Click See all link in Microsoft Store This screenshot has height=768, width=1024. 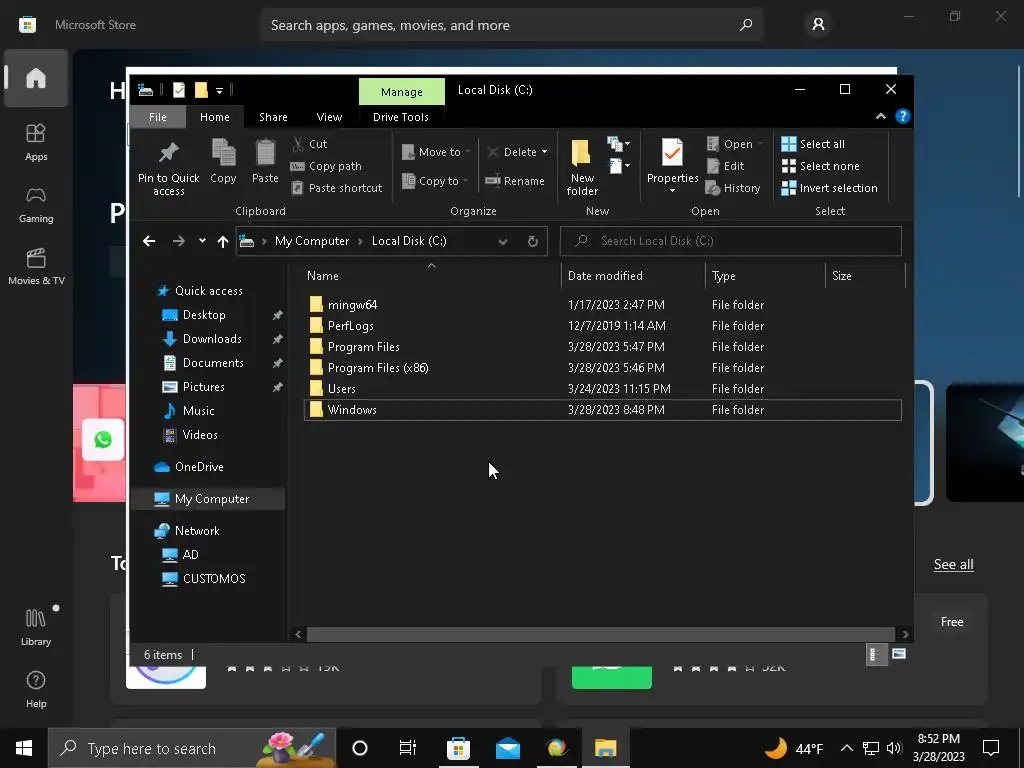[953, 564]
